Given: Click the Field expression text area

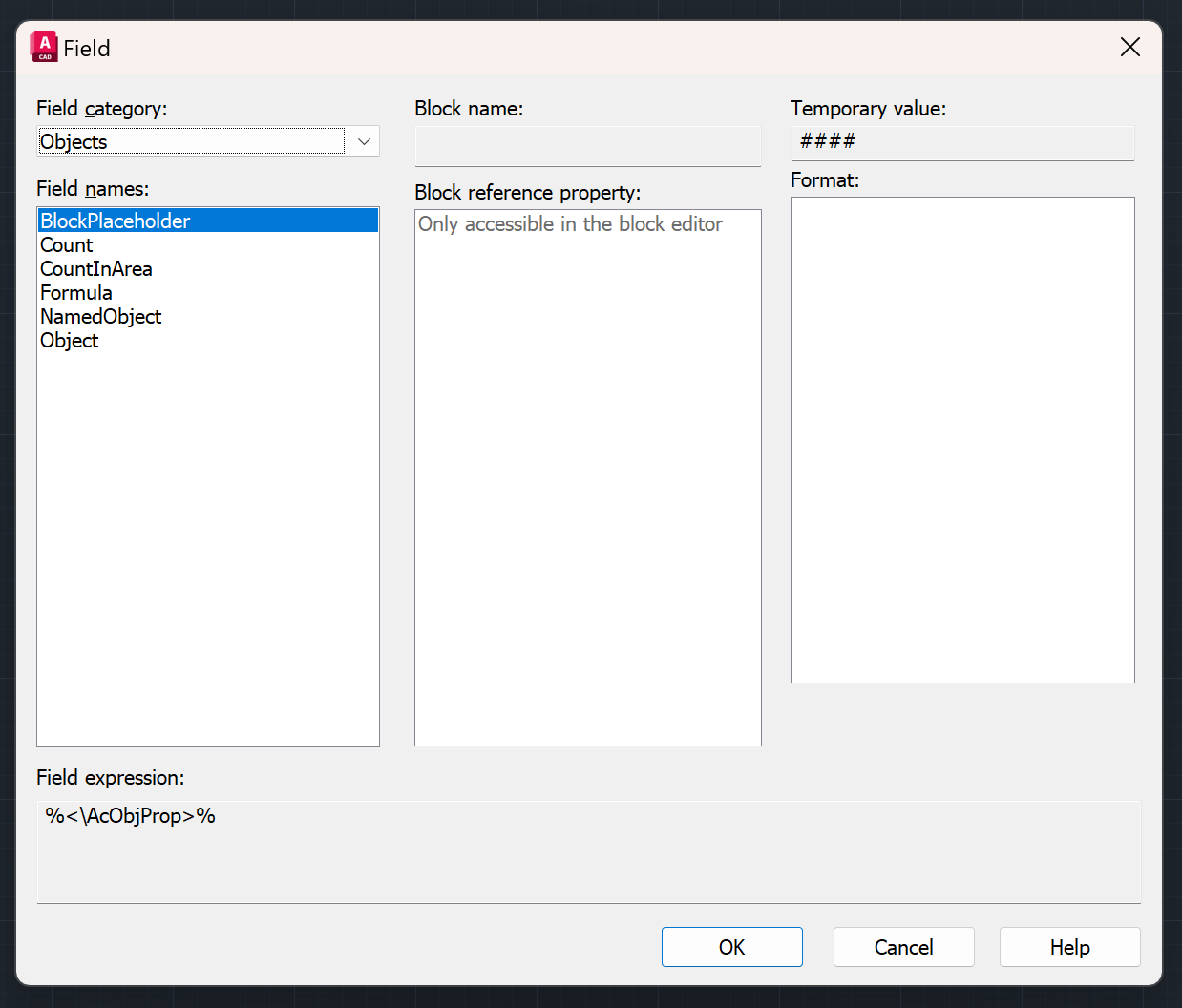Looking at the screenshot, I should pos(587,850).
